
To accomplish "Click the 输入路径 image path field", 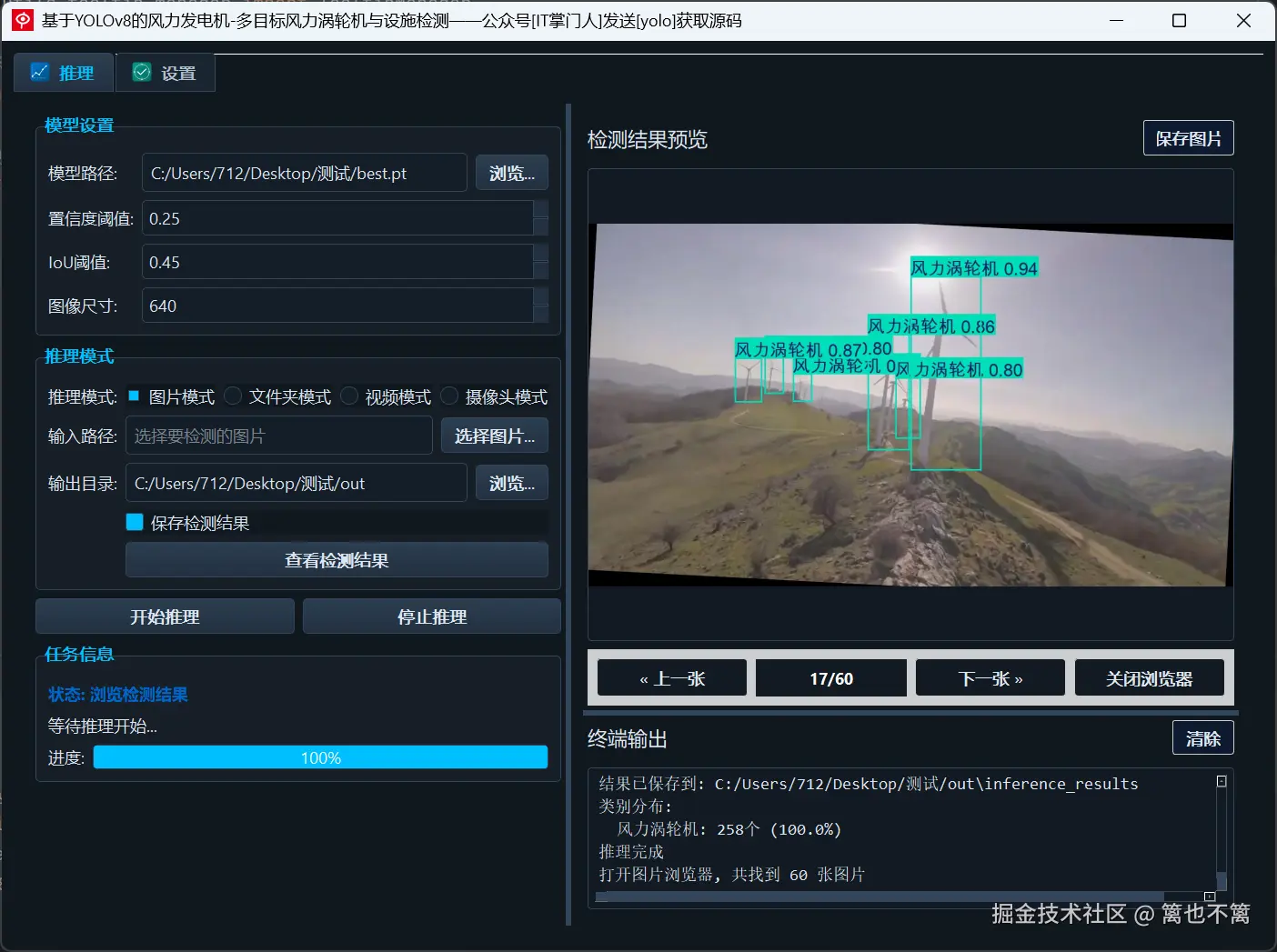I will (x=279, y=436).
